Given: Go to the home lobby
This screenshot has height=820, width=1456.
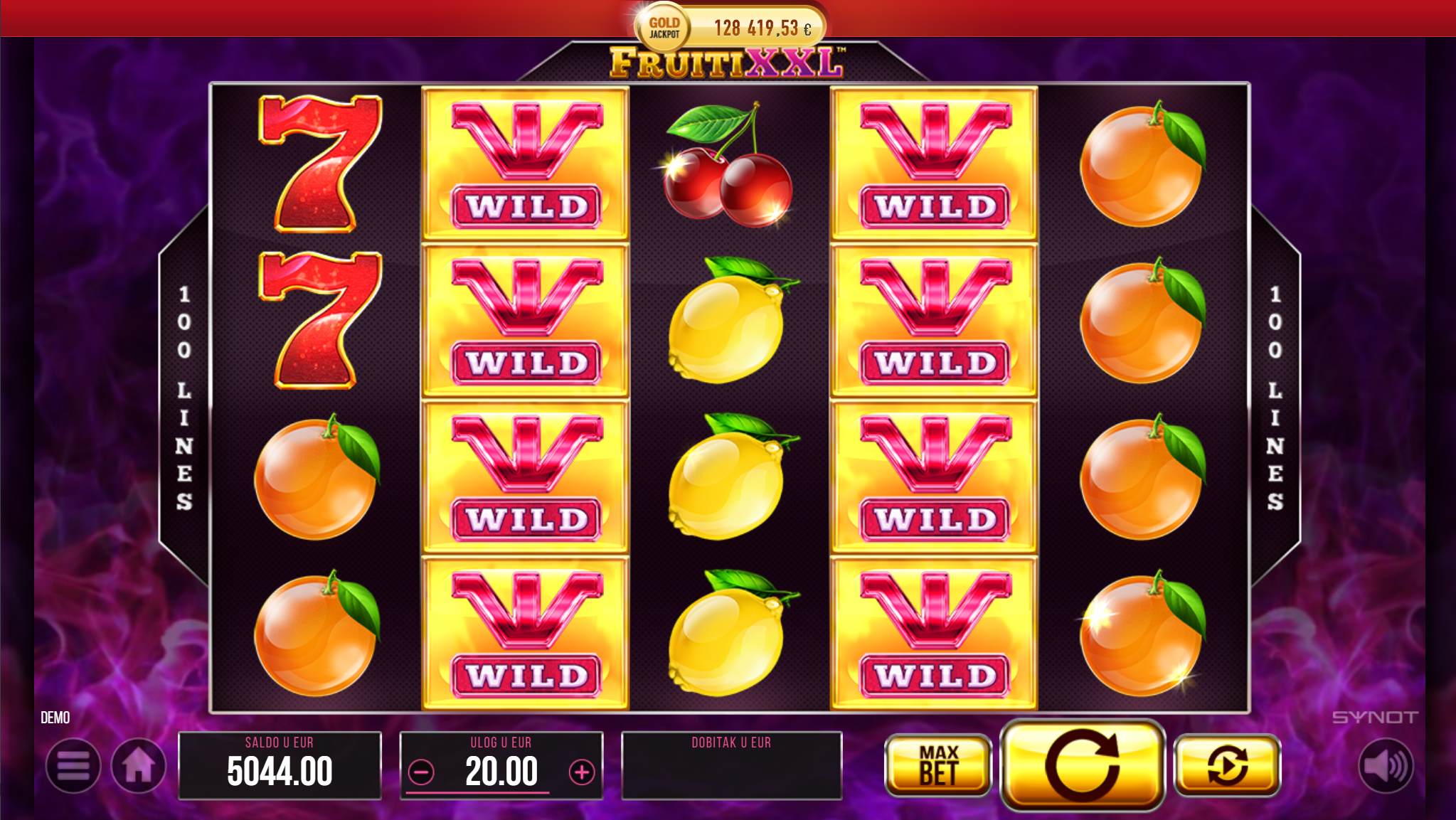Looking at the screenshot, I should click(139, 766).
